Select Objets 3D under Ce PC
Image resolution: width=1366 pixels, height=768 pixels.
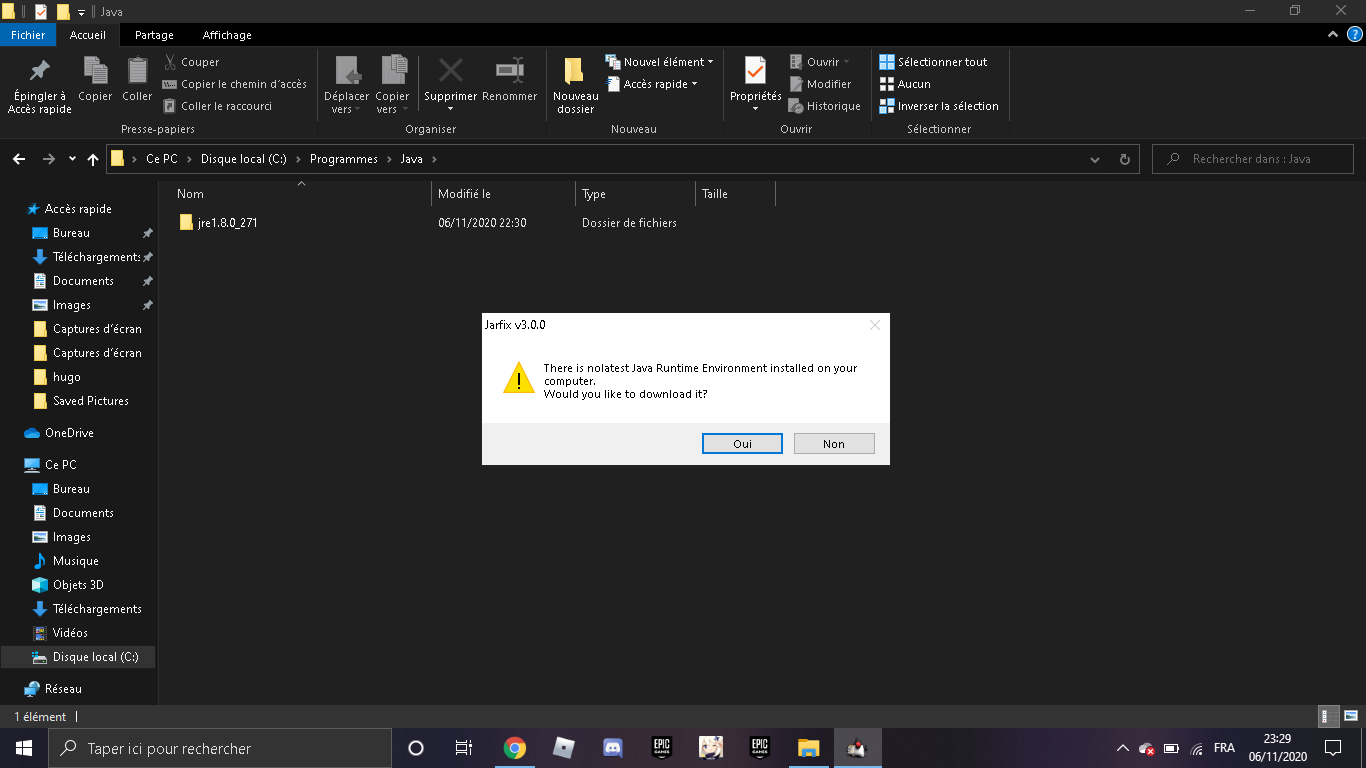click(78, 585)
